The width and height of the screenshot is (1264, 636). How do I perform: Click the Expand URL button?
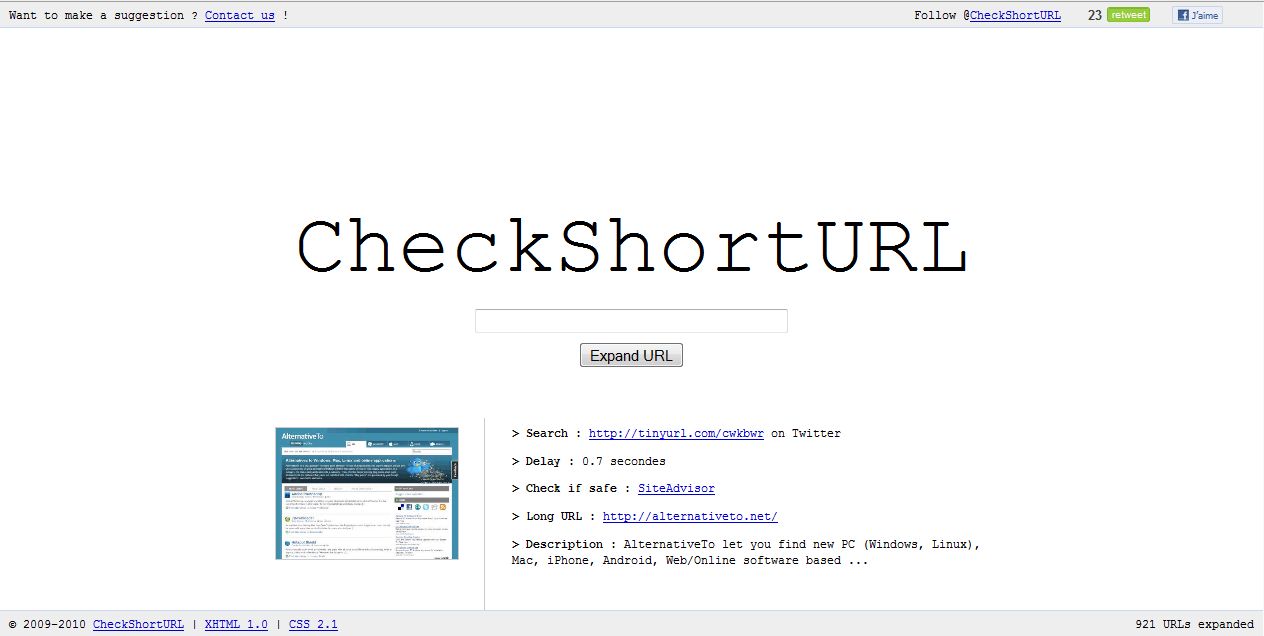coord(631,355)
